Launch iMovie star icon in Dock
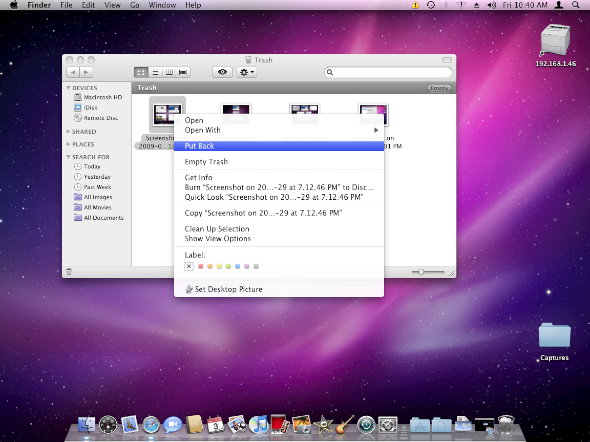This screenshot has height=442, width=590. [323, 425]
